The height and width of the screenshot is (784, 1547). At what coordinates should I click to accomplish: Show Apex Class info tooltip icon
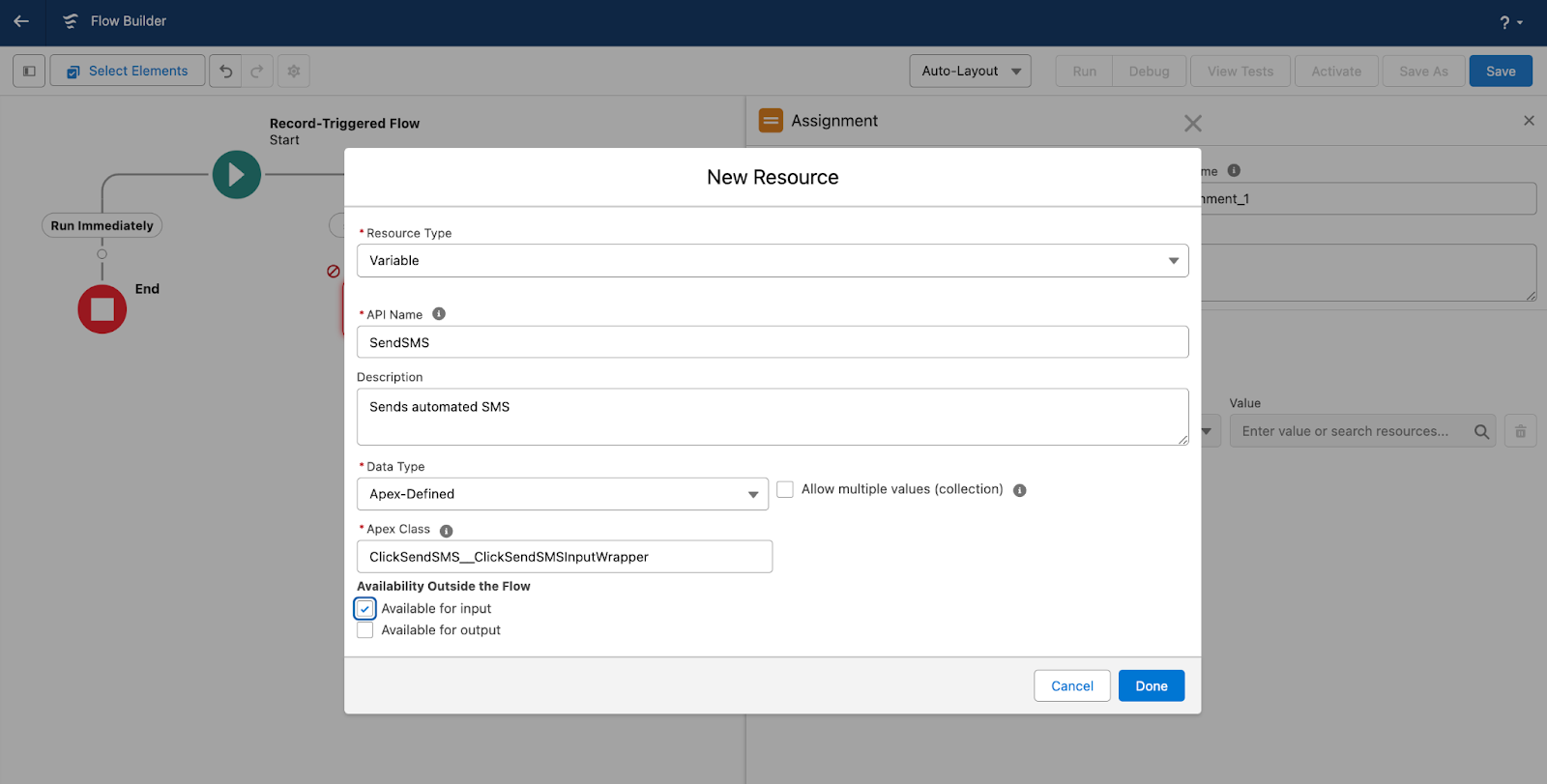click(446, 531)
